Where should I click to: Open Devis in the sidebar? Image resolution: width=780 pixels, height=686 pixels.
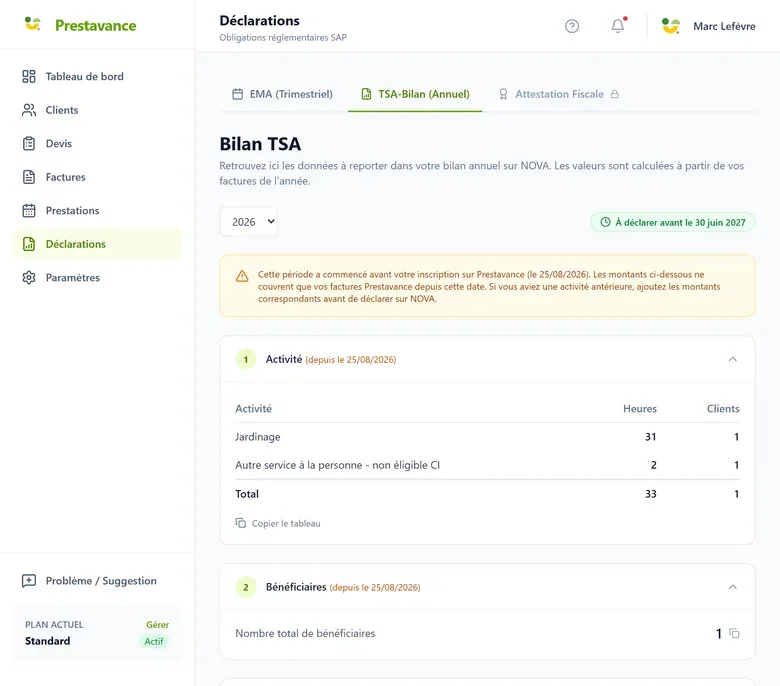97,143
